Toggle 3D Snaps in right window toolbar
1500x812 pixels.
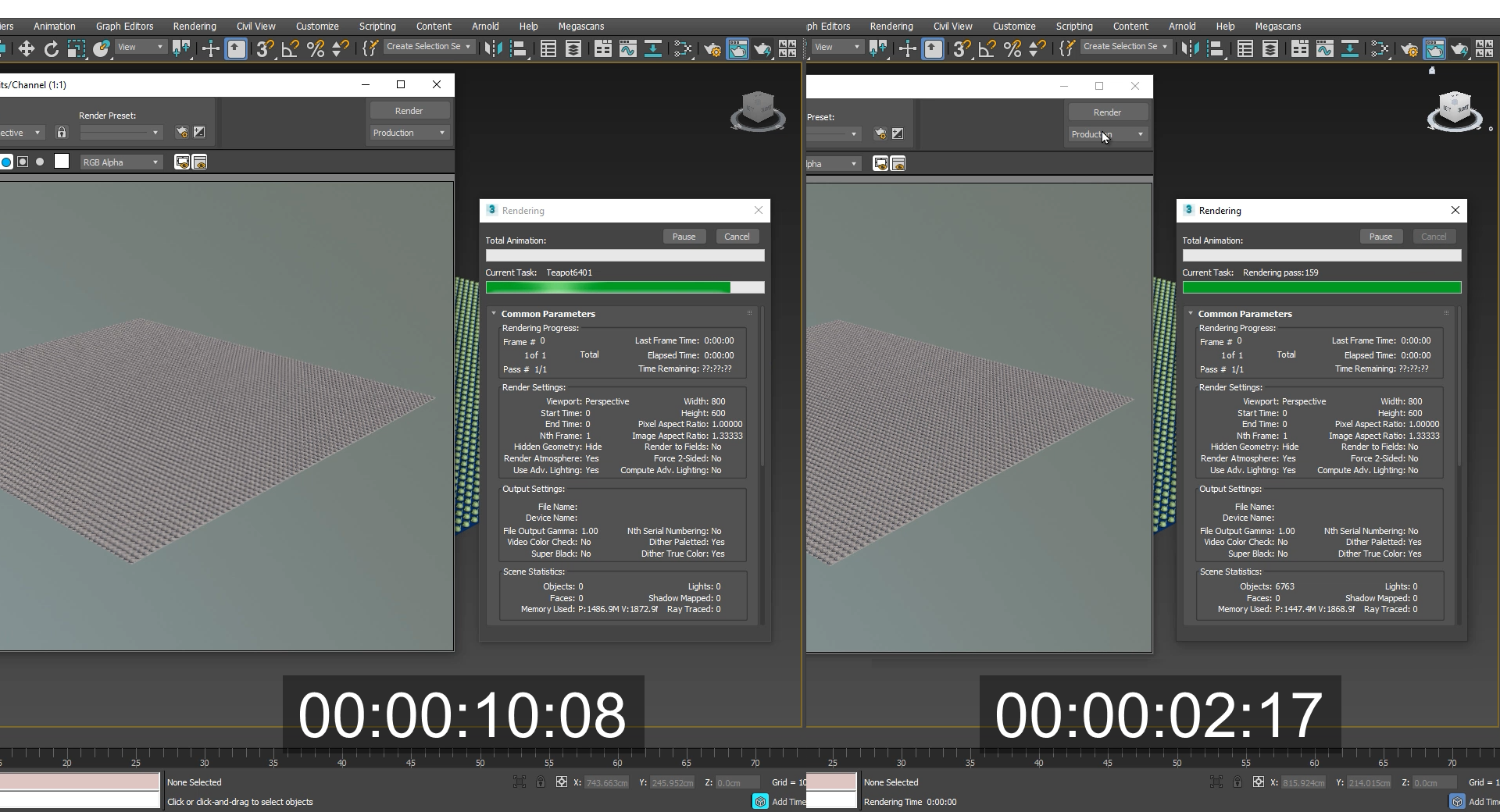pos(962,49)
